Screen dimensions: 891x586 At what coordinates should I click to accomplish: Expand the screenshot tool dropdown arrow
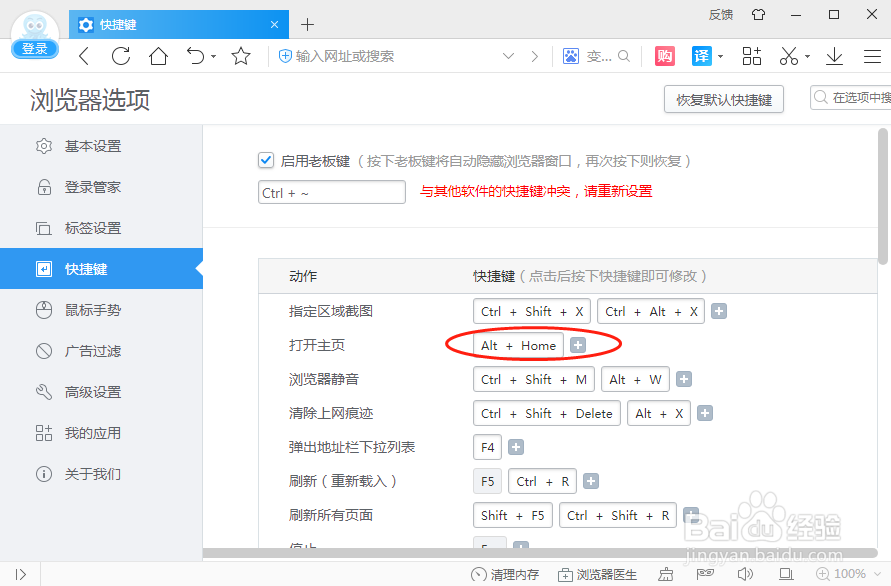[x=807, y=56]
